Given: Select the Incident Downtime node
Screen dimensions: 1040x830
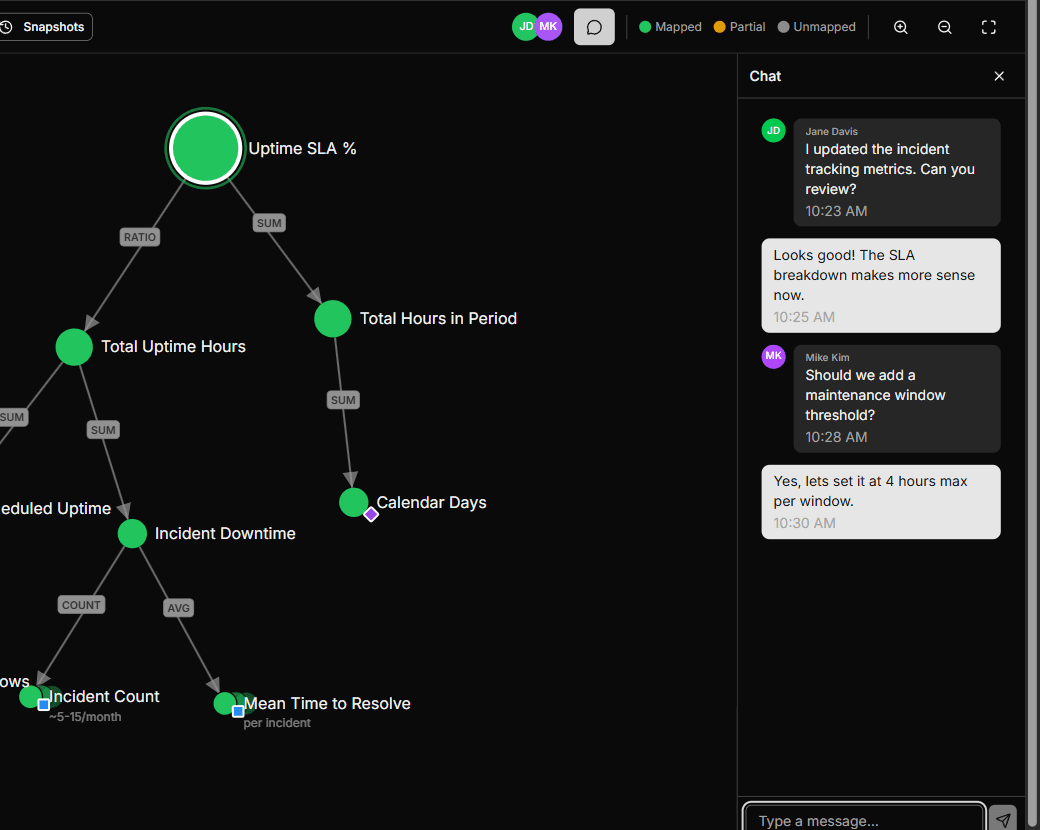Looking at the screenshot, I should (x=132, y=533).
